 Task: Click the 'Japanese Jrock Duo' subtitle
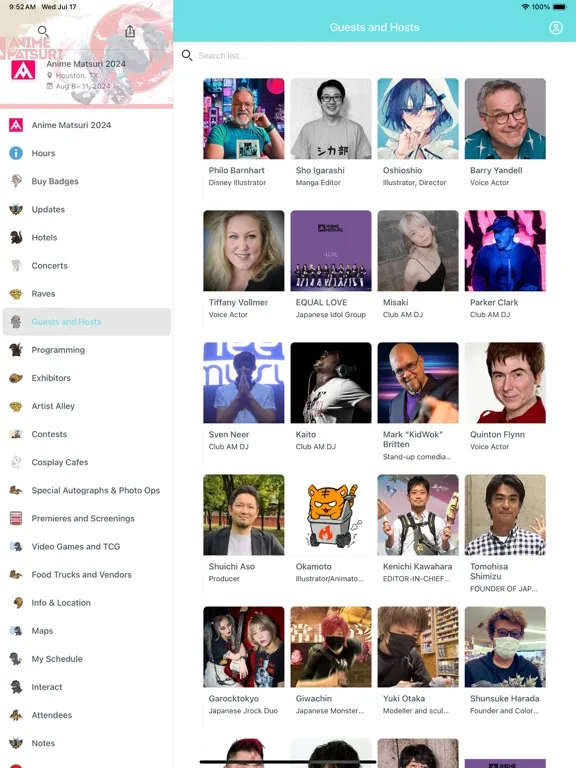pos(243,711)
